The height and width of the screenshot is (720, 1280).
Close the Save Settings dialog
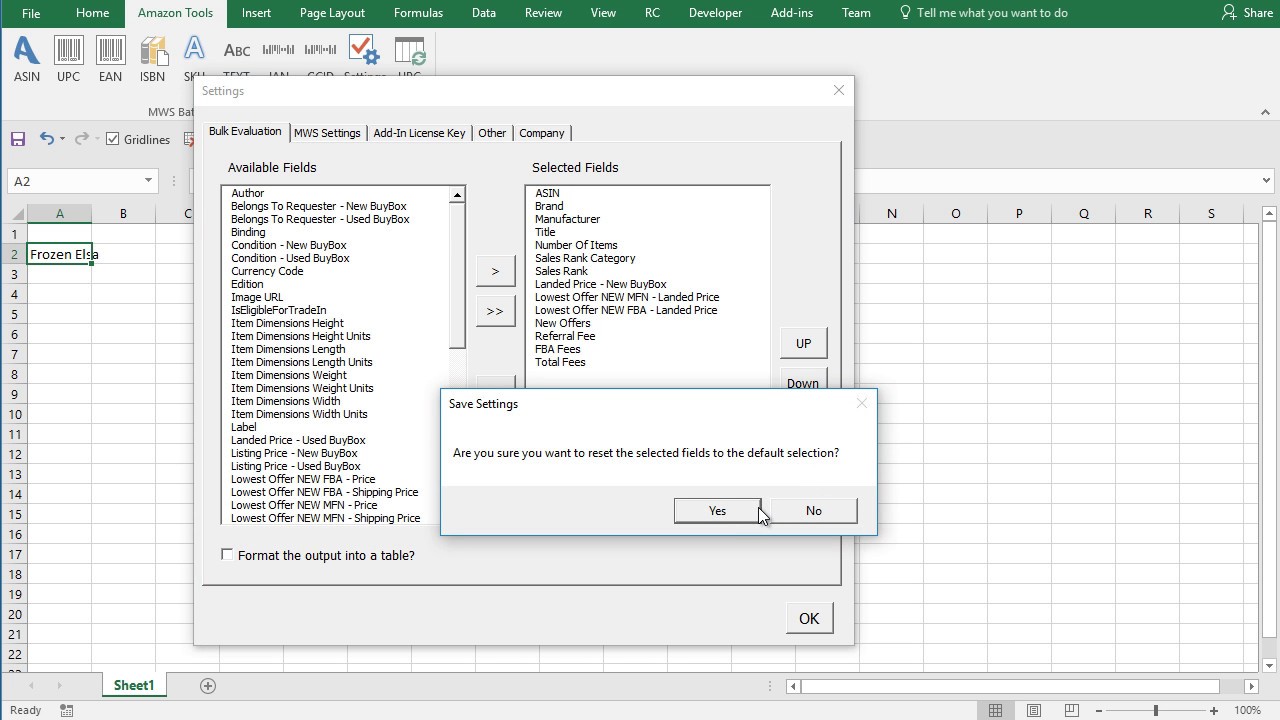click(x=862, y=404)
